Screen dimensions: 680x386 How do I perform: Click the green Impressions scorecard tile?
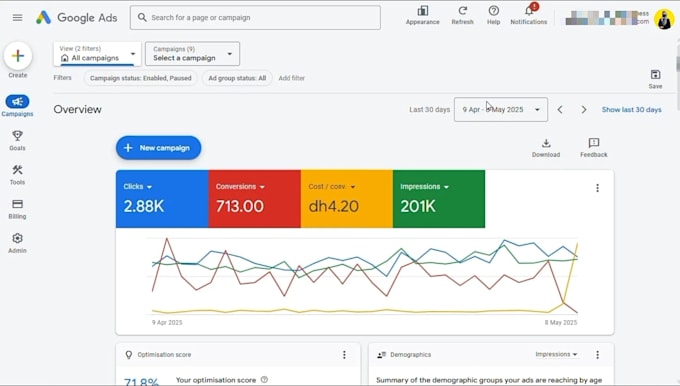coord(439,199)
